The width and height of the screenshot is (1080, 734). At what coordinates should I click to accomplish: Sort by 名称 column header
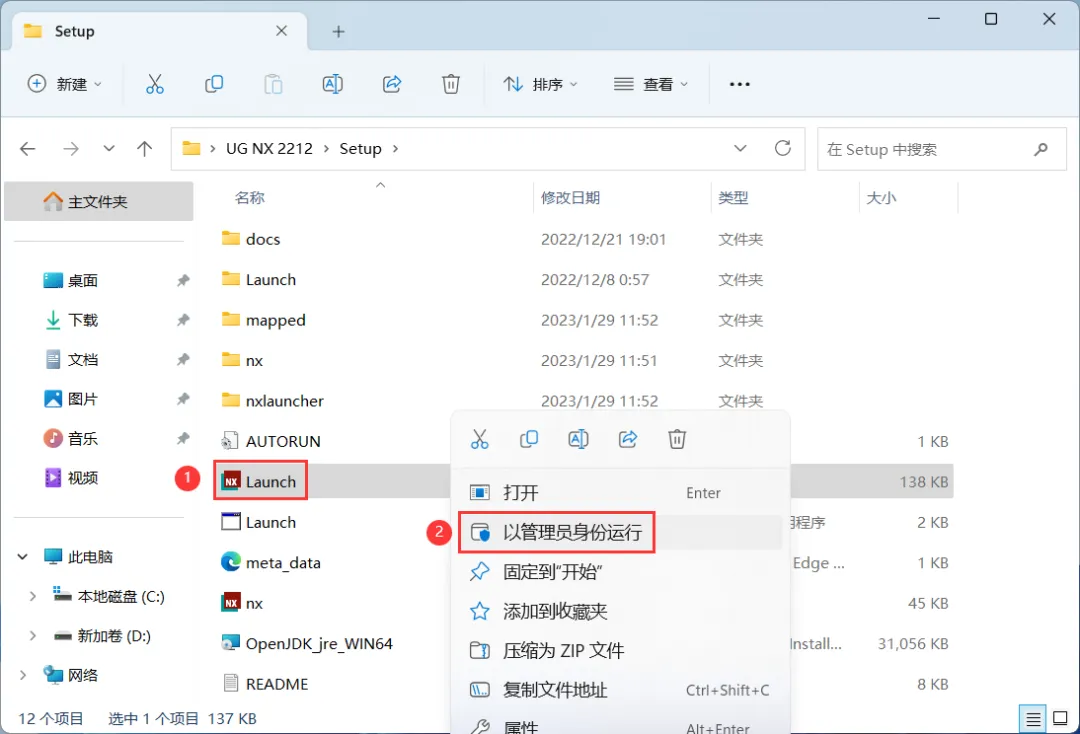click(249, 198)
